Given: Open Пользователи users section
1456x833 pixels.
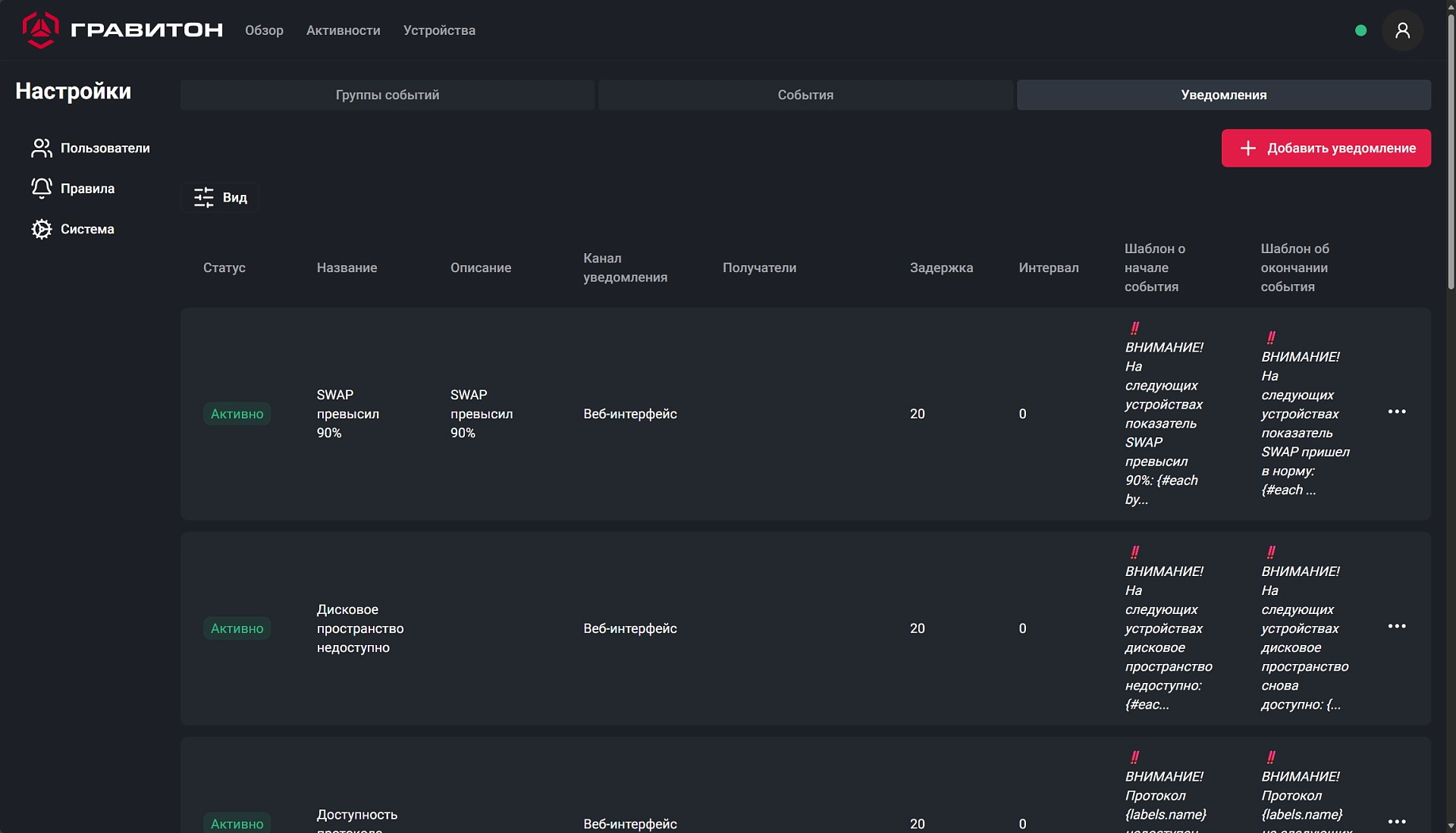Looking at the screenshot, I should coord(90,149).
